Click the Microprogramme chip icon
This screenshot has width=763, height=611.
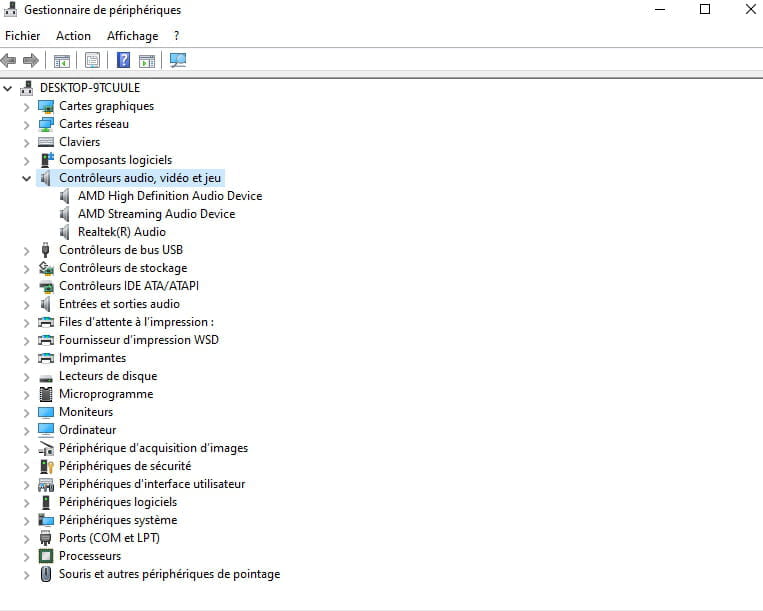[46, 394]
